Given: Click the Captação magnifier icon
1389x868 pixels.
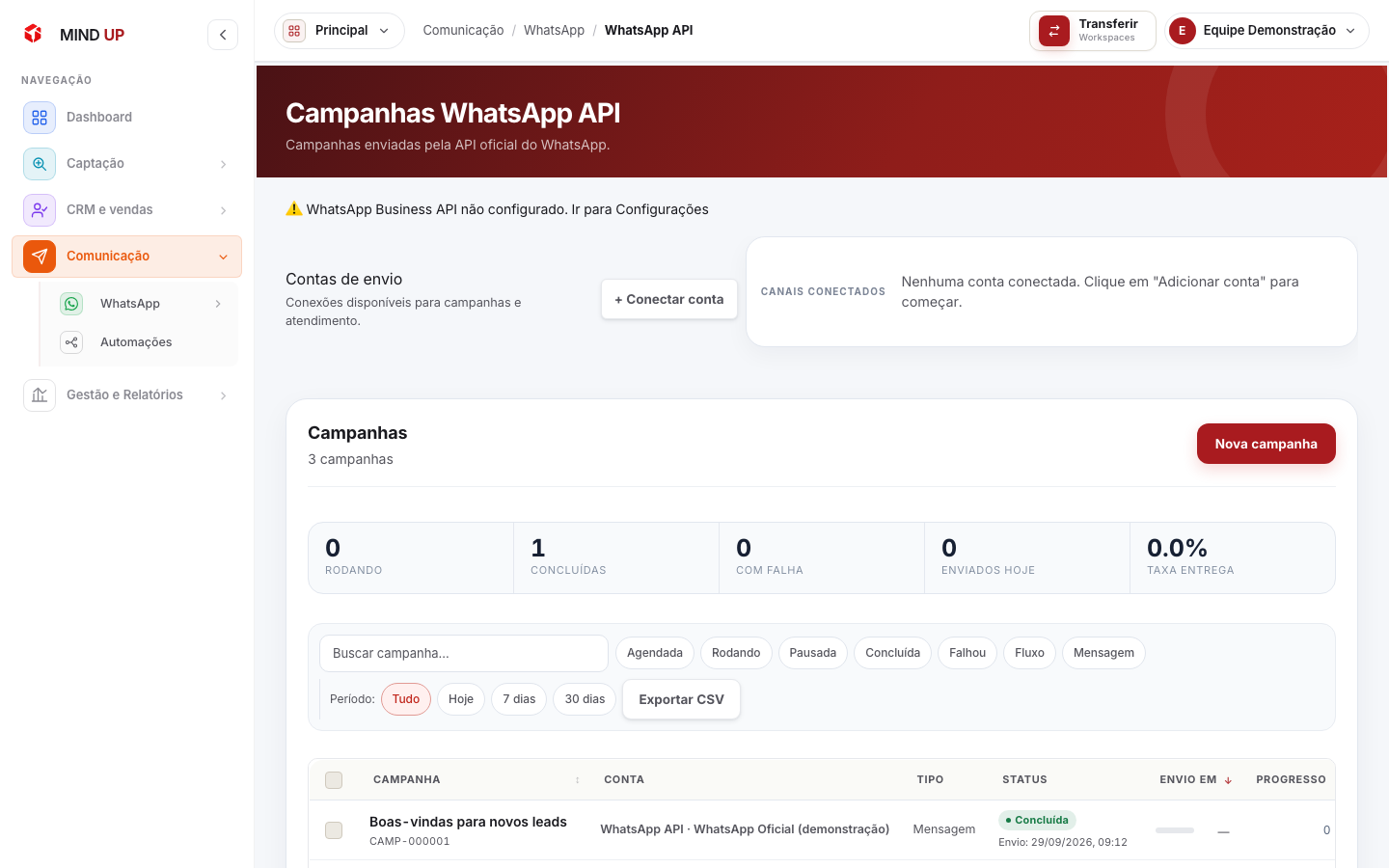Looking at the screenshot, I should click(x=40, y=164).
